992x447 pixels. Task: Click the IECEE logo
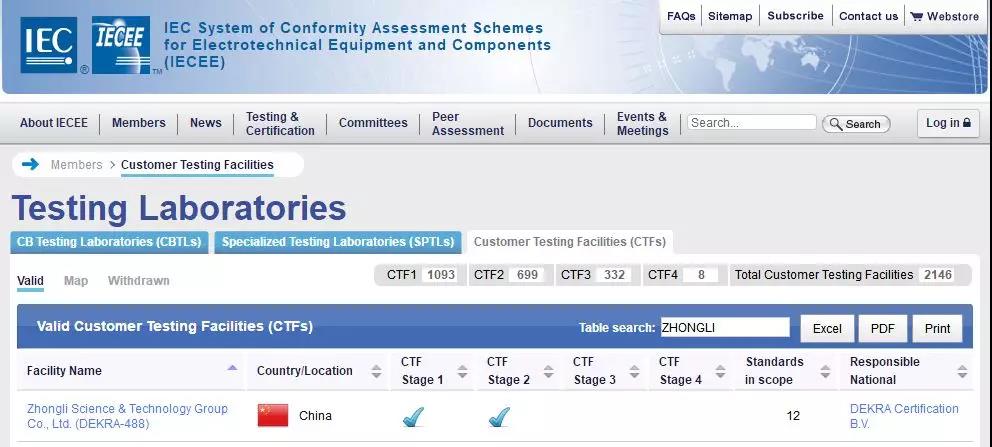121,45
